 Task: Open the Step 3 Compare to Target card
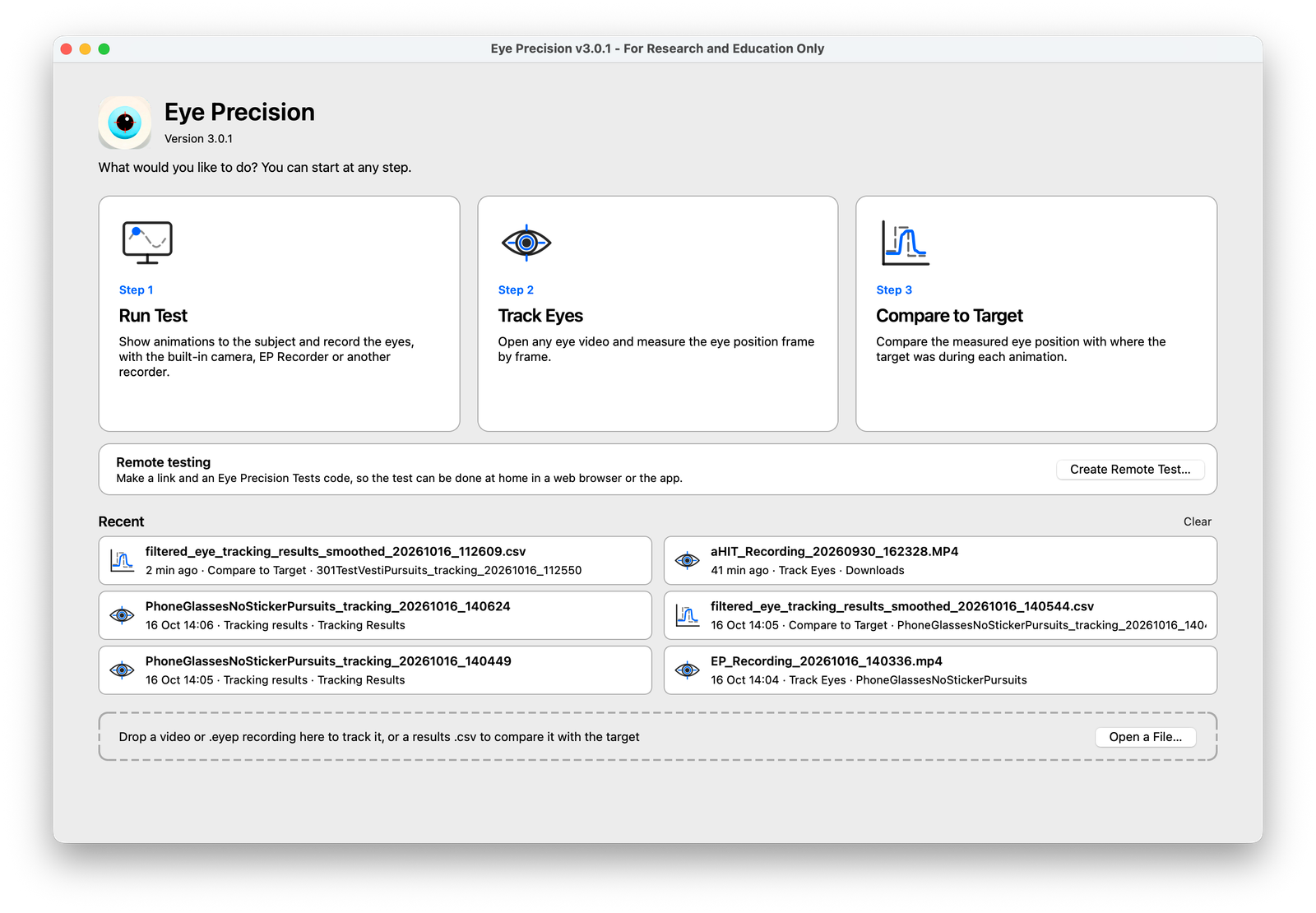1036,313
